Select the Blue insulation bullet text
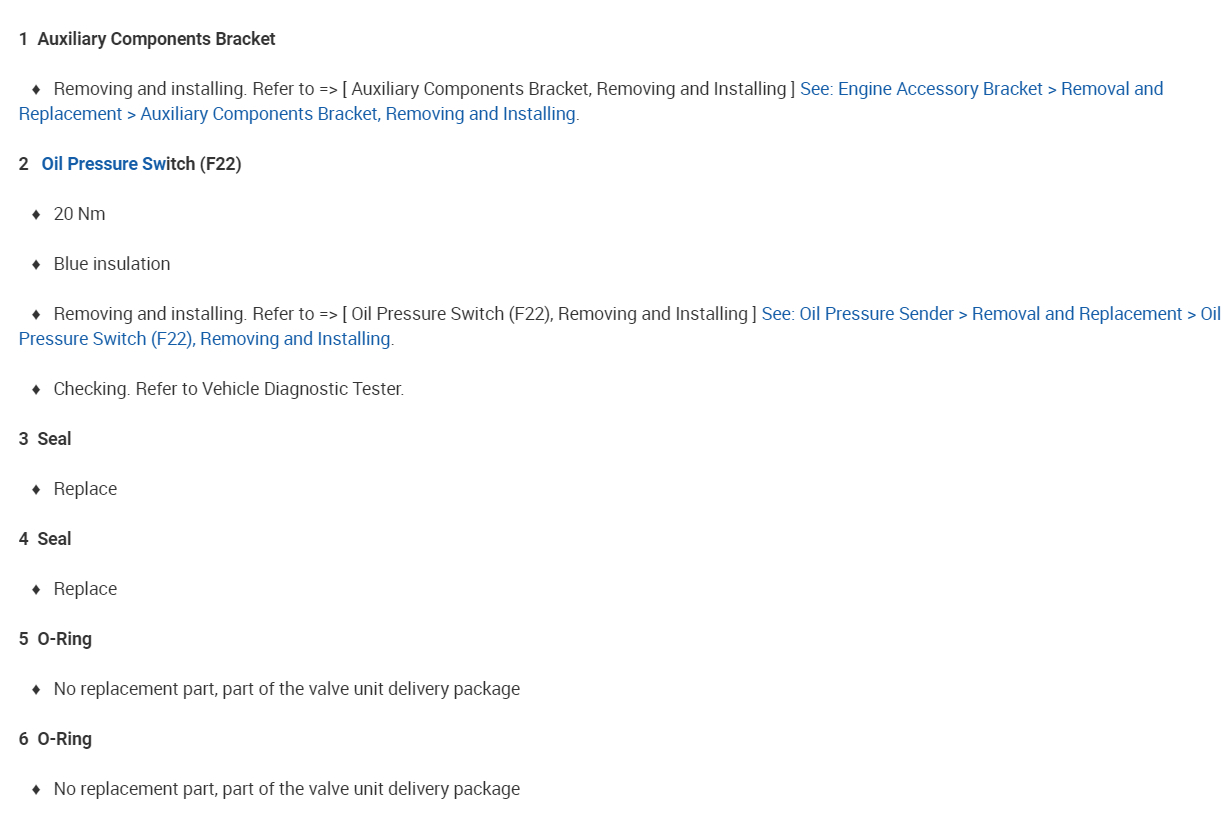Screen dimensions: 1227x814 [112, 264]
